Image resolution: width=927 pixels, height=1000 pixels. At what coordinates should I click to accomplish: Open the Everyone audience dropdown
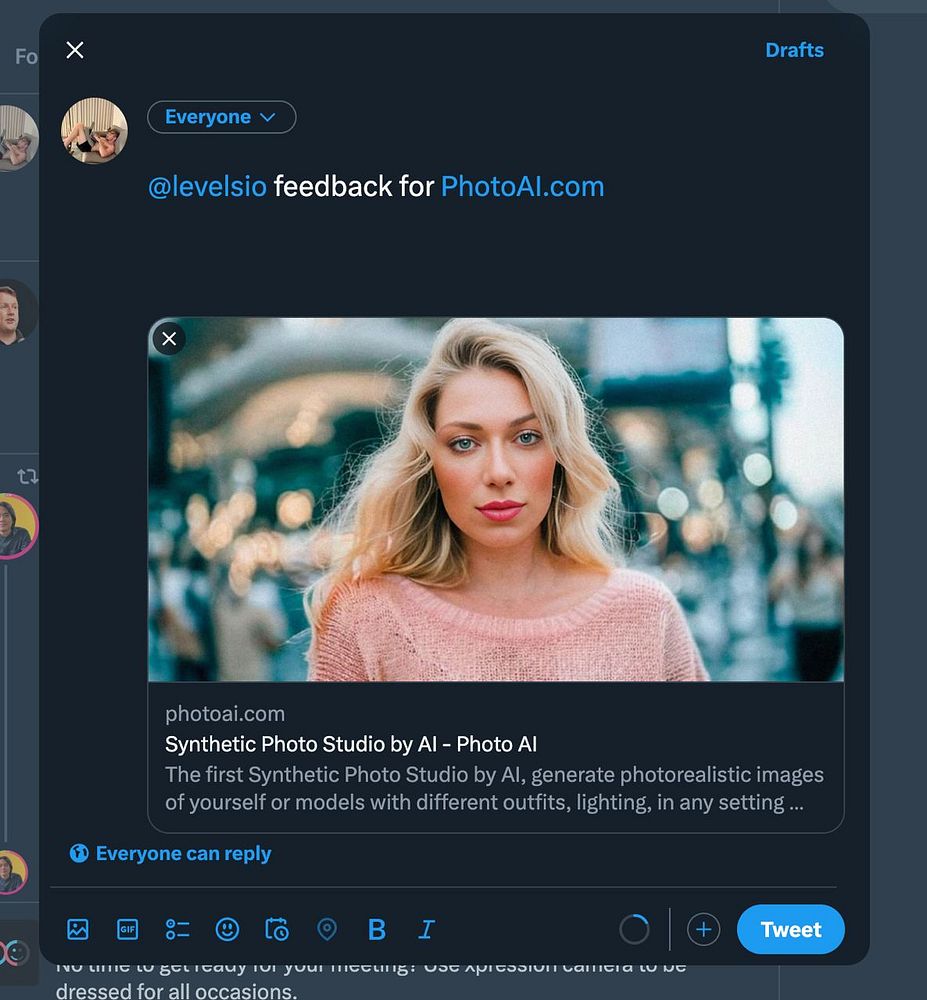221,117
